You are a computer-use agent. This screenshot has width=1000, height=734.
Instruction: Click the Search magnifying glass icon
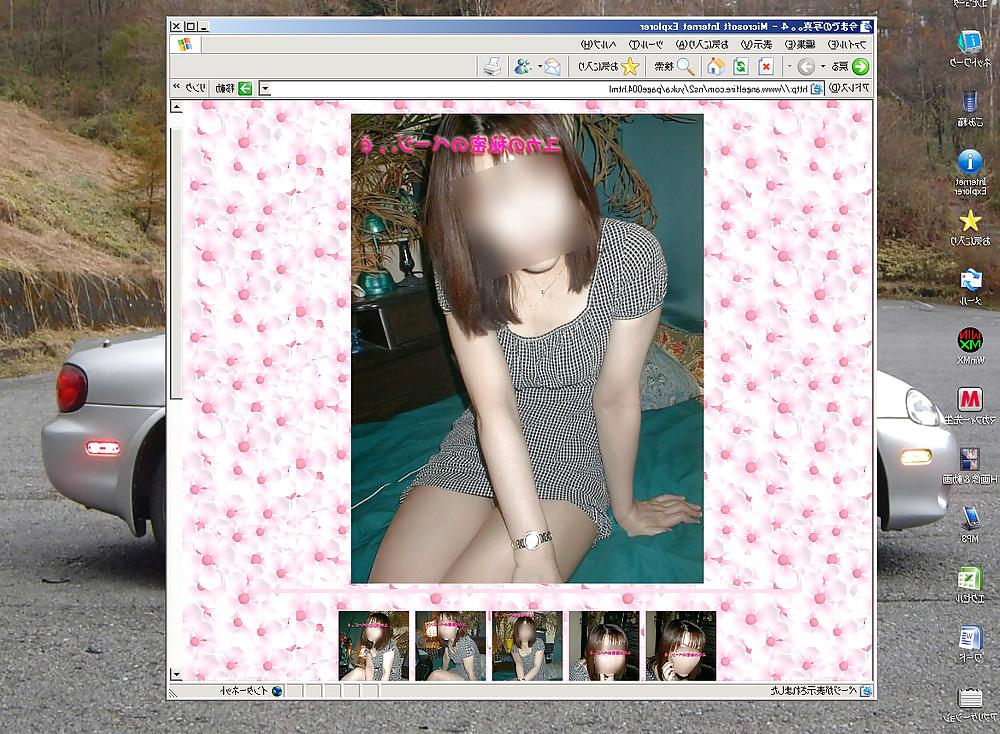coord(685,66)
